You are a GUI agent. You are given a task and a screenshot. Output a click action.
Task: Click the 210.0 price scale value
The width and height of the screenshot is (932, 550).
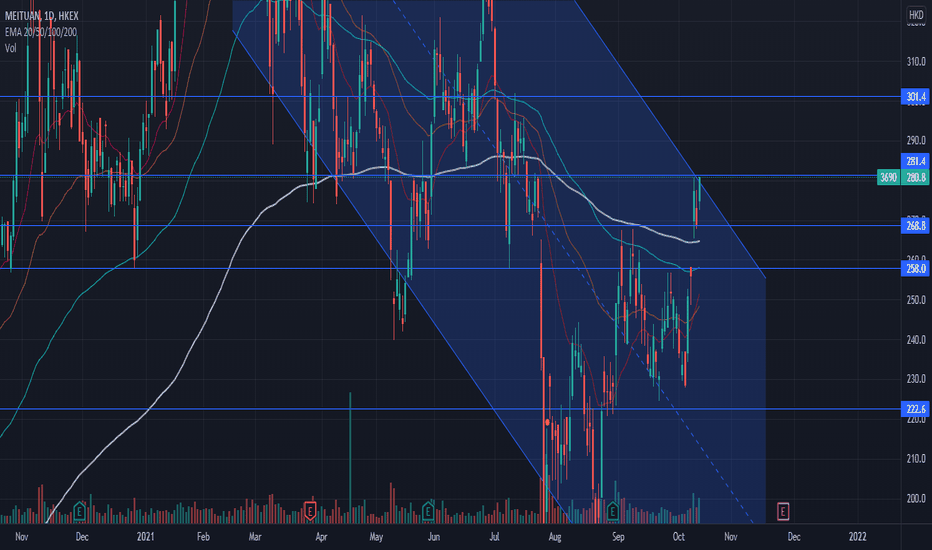pos(916,458)
